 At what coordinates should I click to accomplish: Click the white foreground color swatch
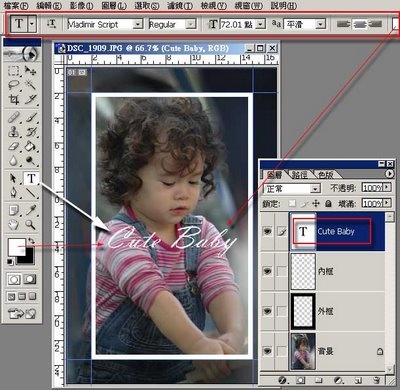click(16, 247)
